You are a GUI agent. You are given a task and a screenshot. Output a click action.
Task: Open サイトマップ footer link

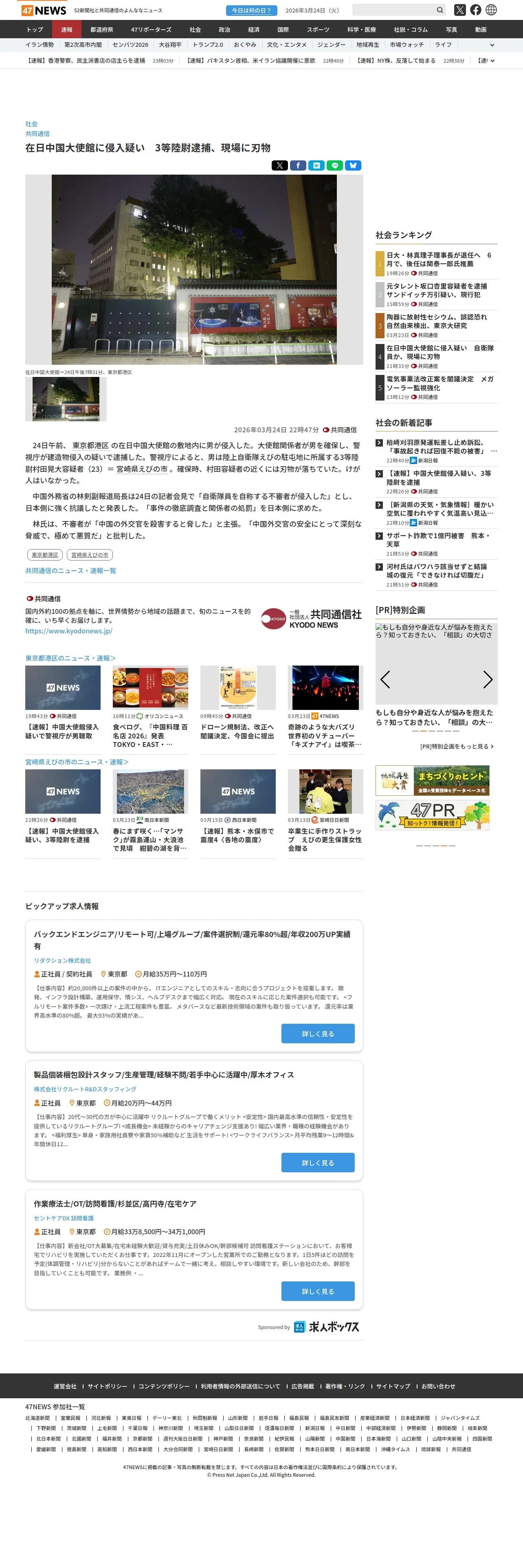393,1386
